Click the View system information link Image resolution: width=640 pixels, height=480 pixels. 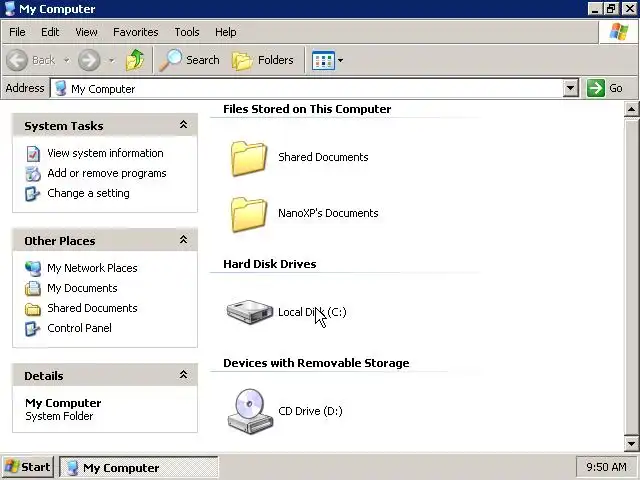pyautogui.click(x=105, y=153)
